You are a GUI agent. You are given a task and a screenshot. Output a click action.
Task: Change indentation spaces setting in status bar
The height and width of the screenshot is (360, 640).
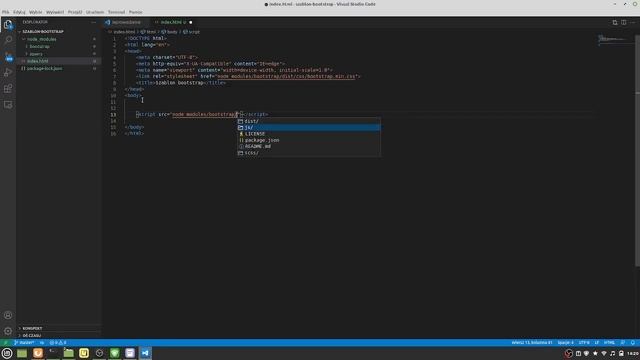click(x=565, y=343)
